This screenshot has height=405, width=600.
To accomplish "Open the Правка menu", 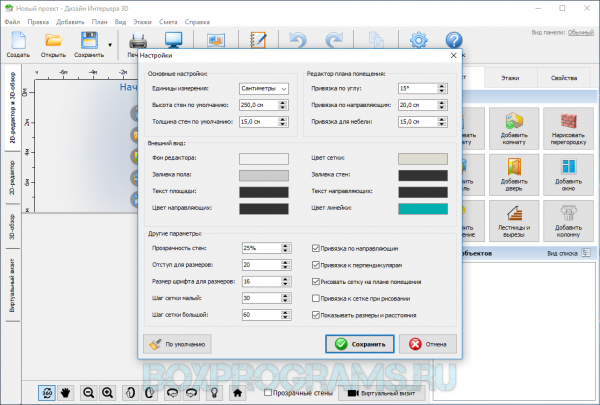I will pyautogui.click(x=38, y=22).
